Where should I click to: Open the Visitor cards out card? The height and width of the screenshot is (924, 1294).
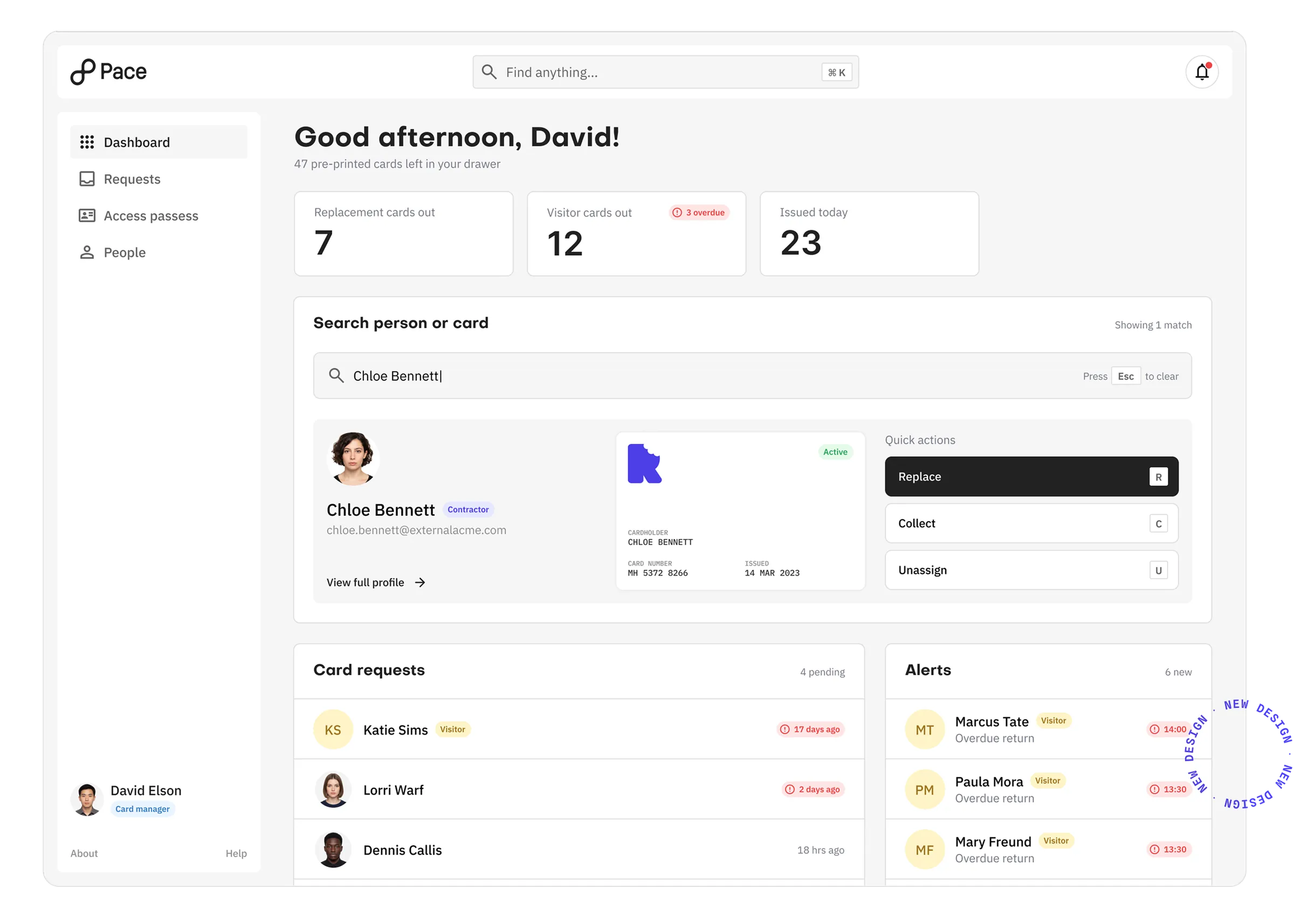point(636,234)
